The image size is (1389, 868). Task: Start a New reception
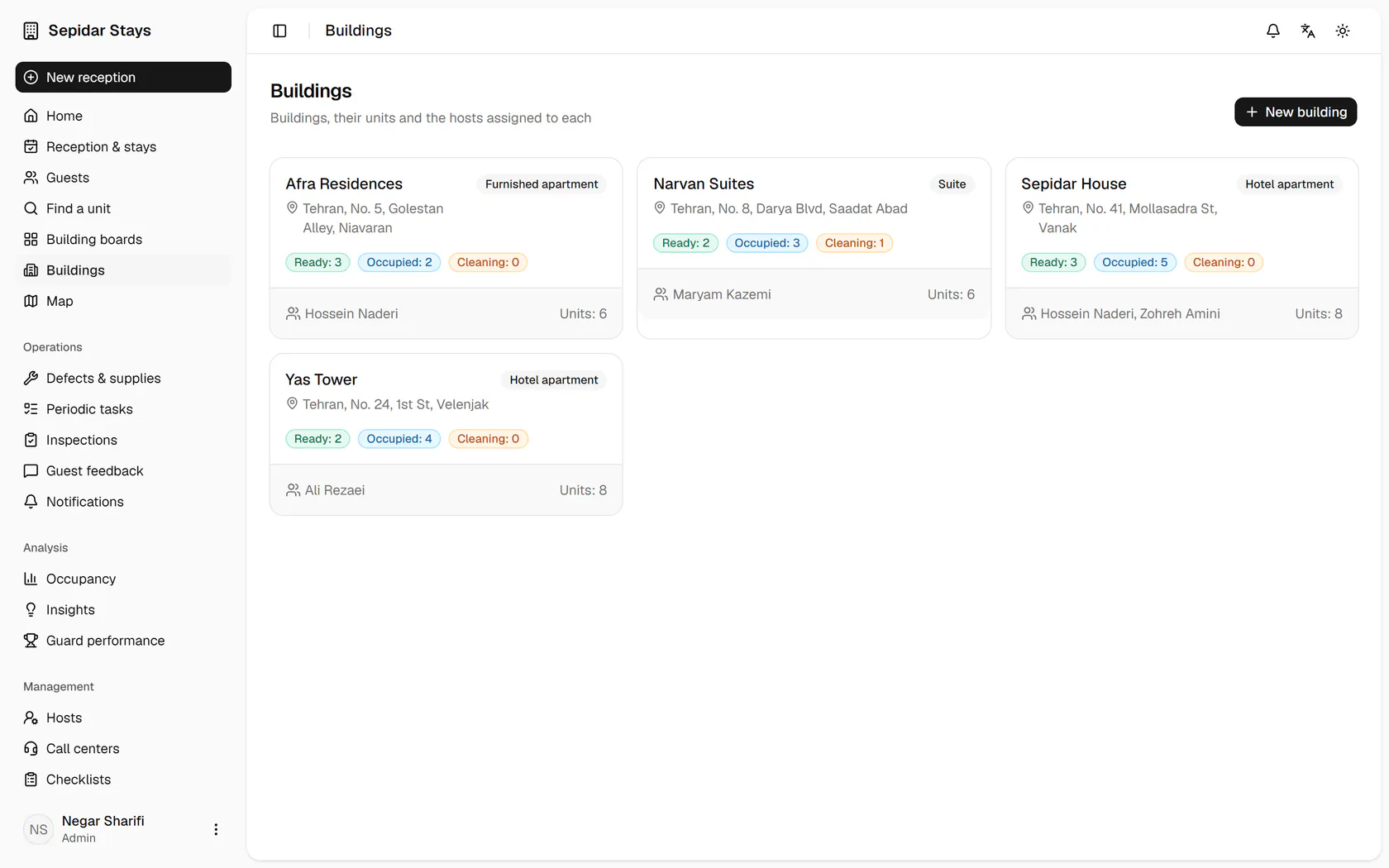123,77
